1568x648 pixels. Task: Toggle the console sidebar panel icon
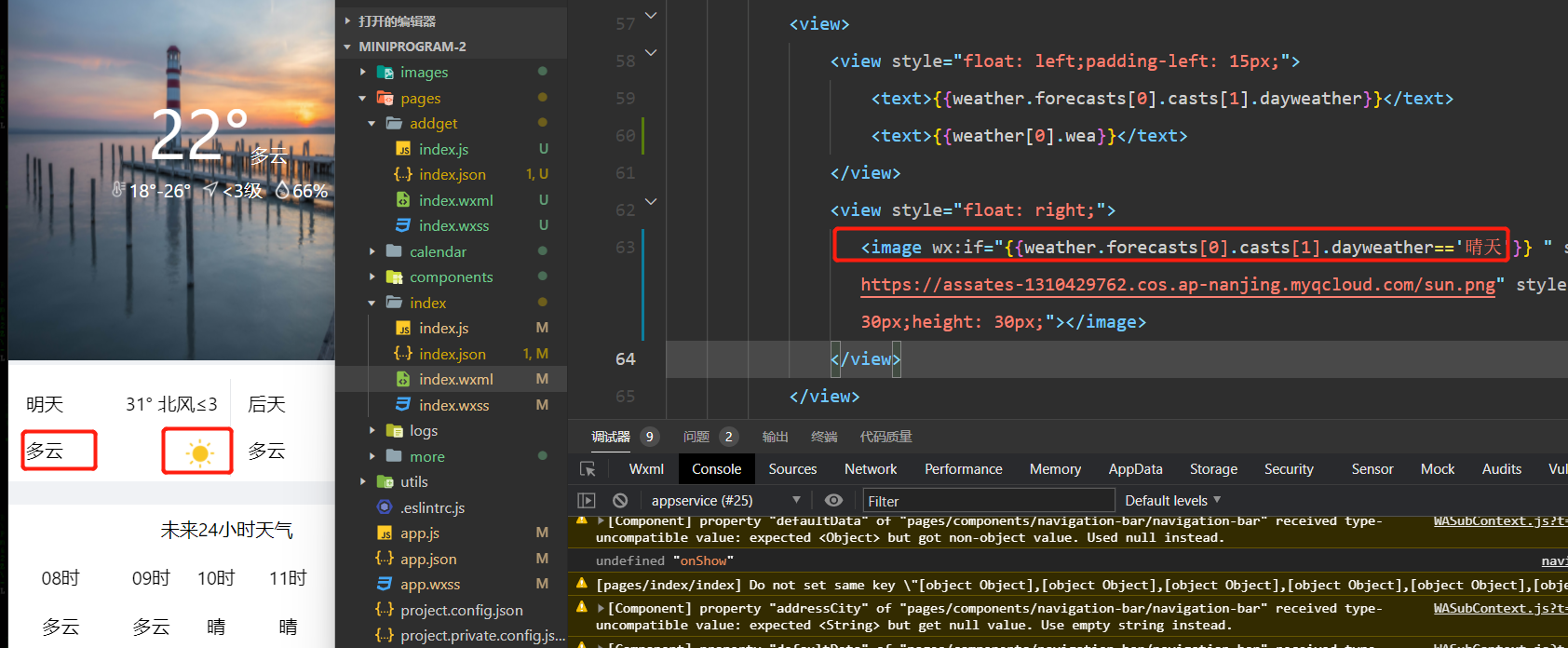pyautogui.click(x=587, y=501)
